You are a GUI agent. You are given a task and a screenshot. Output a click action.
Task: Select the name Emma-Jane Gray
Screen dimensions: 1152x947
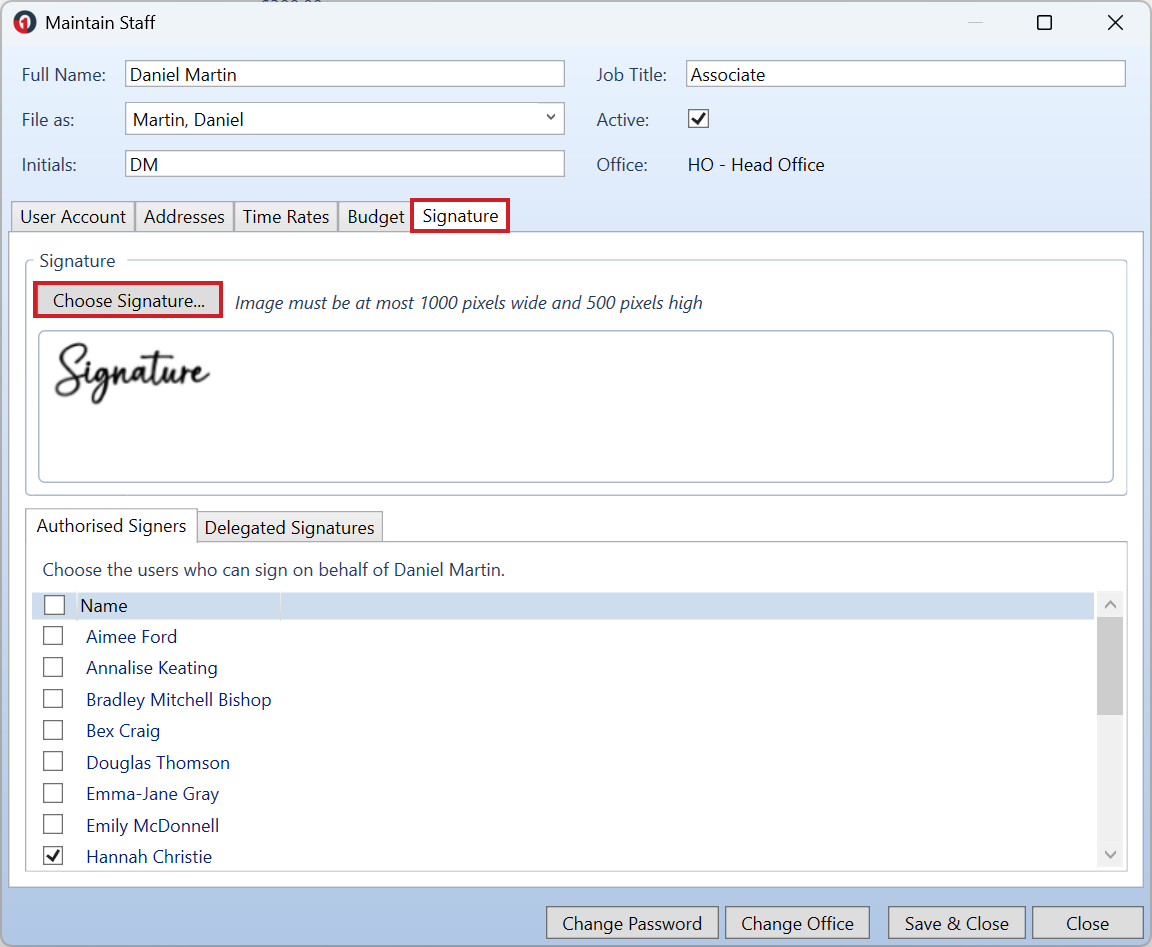pos(152,794)
